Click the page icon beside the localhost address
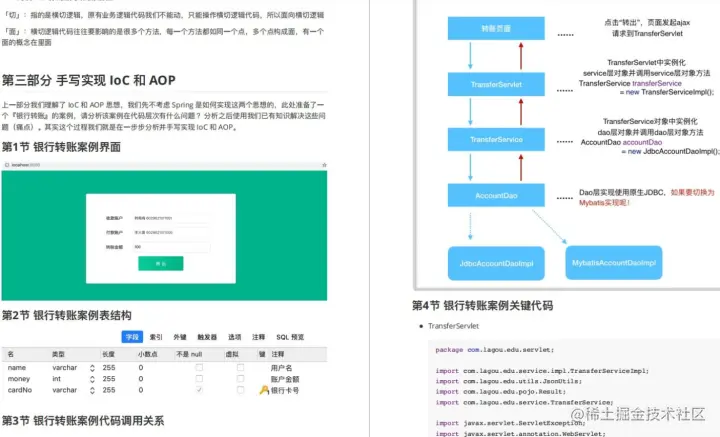 click(x=7, y=165)
